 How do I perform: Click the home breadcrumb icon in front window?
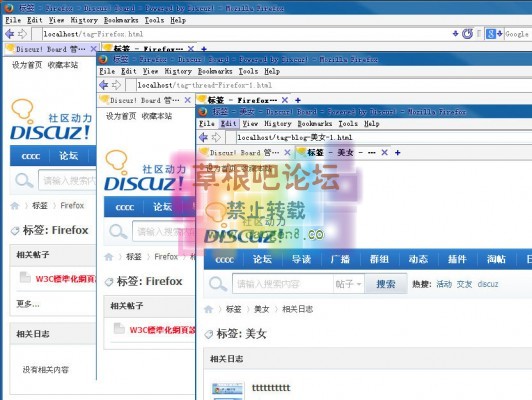(208, 309)
